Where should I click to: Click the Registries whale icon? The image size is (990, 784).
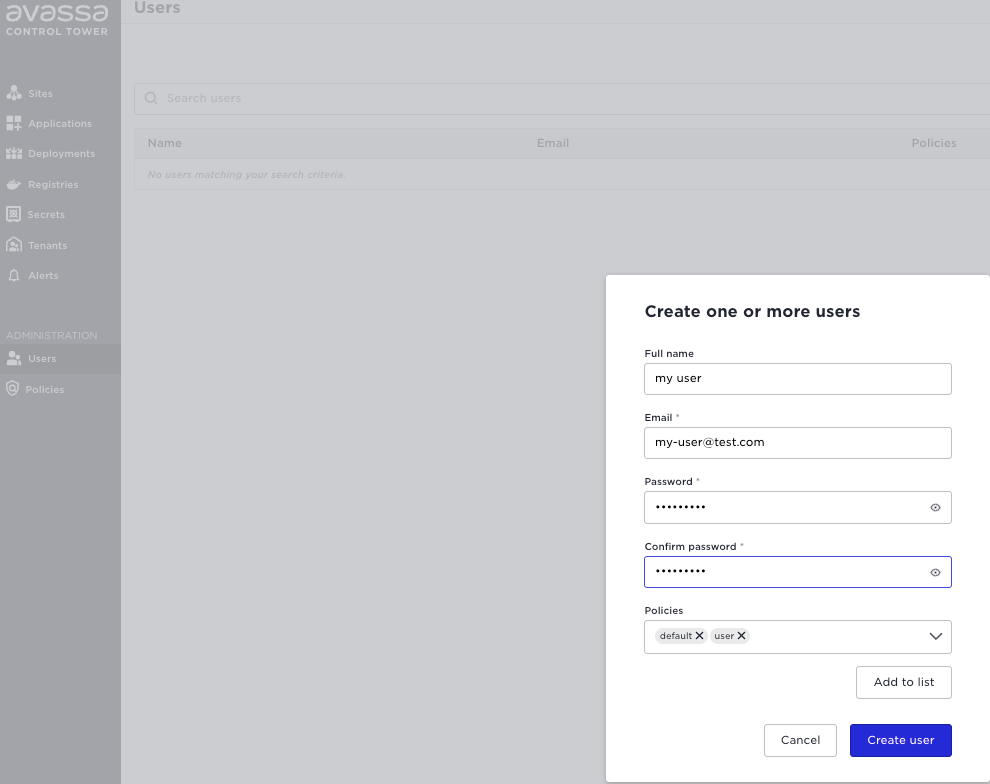pyautogui.click(x=14, y=184)
